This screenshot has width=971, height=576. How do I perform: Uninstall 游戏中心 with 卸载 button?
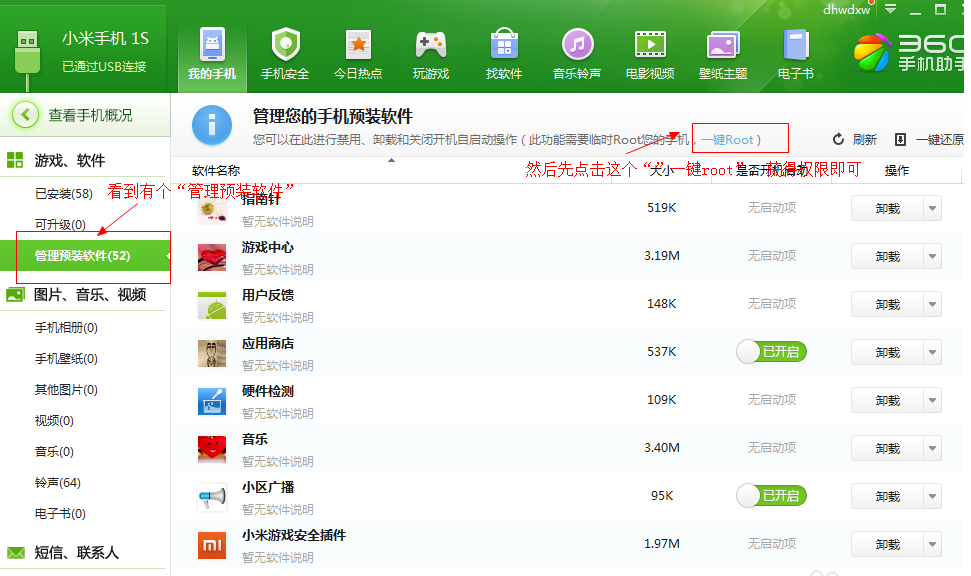[887, 256]
